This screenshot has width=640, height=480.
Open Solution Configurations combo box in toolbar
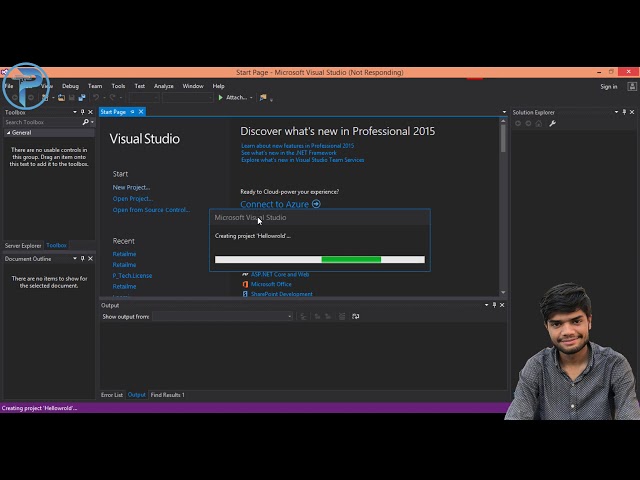144,98
